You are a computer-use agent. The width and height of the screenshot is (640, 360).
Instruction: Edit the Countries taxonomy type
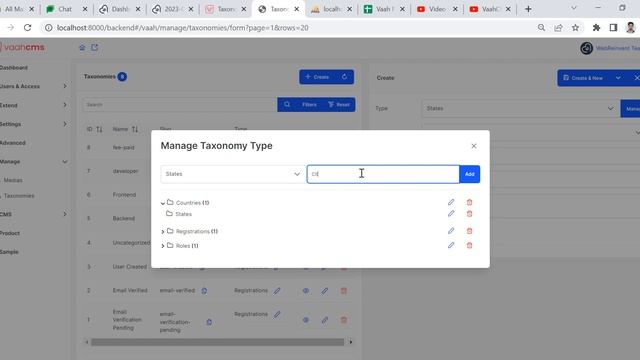pos(451,202)
